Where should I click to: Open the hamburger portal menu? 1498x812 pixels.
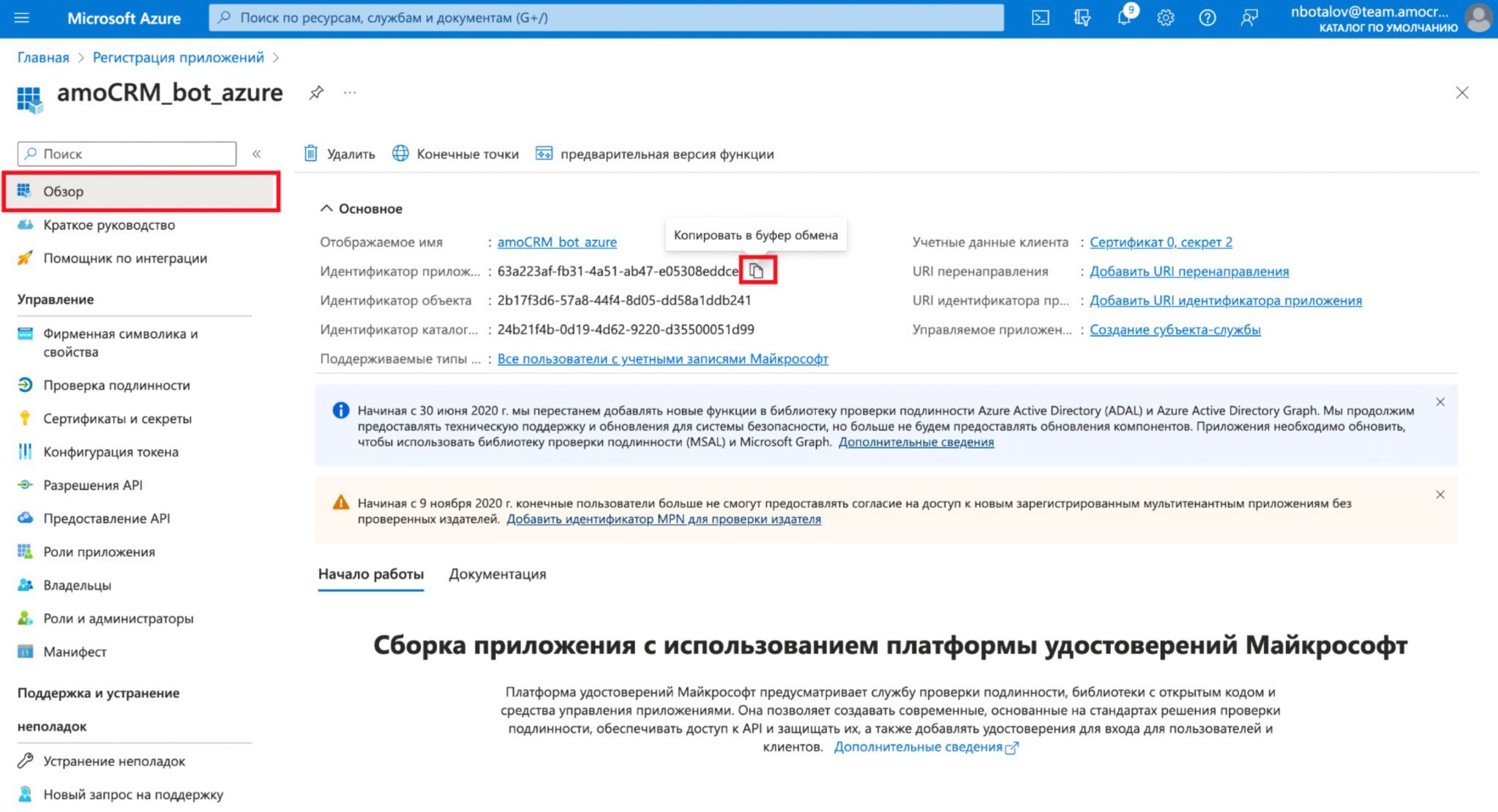click(x=22, y=18)
